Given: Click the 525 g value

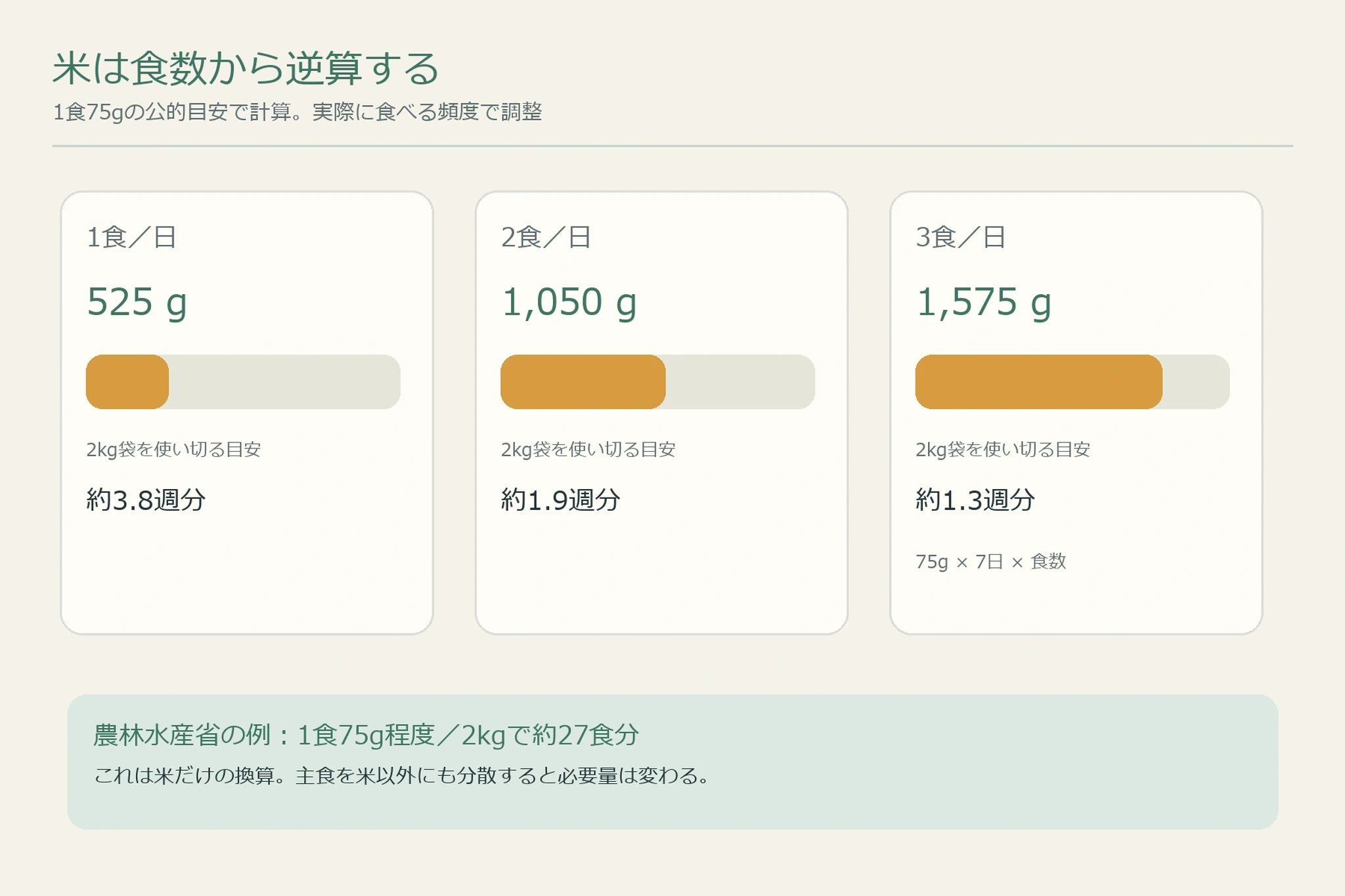Looking at the screenshot, I should [137, 303].
